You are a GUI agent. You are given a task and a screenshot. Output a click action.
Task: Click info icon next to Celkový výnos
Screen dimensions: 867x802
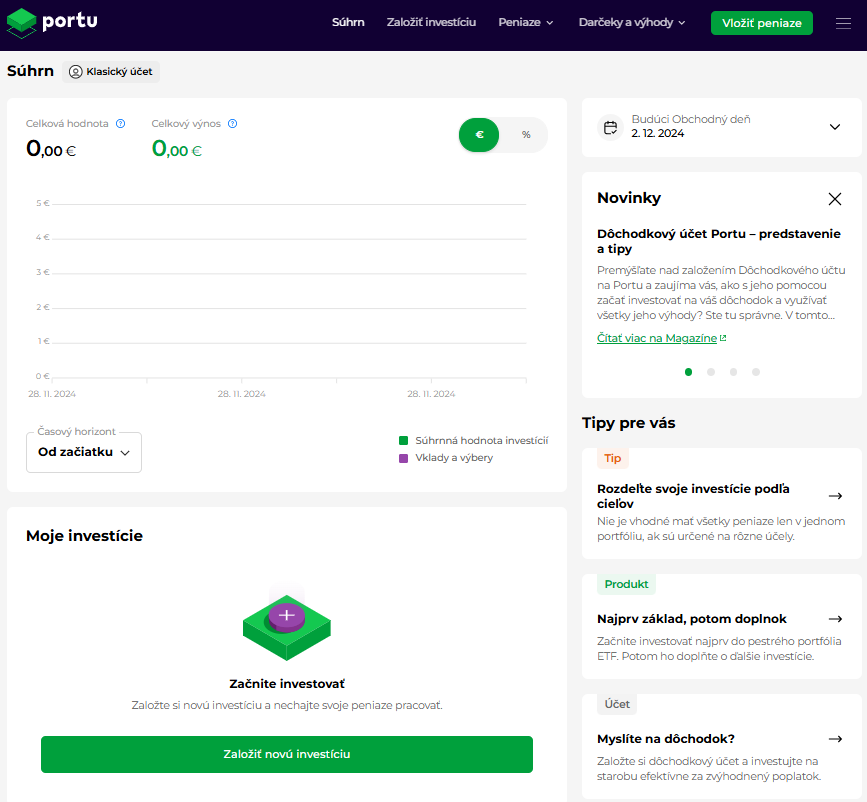[x=232, y=124]
